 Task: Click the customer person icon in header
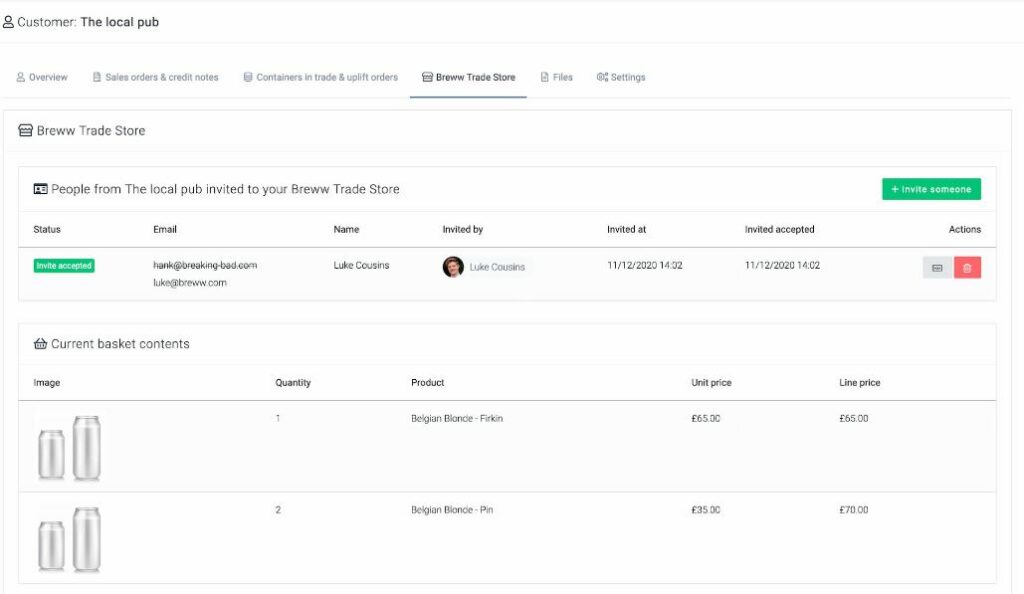(8, 22)
